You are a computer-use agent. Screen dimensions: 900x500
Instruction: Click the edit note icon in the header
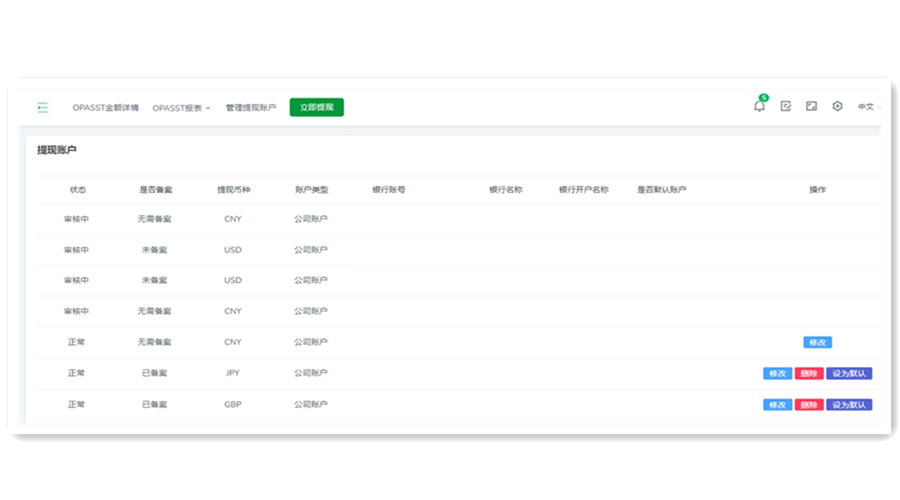pos(785,106)
